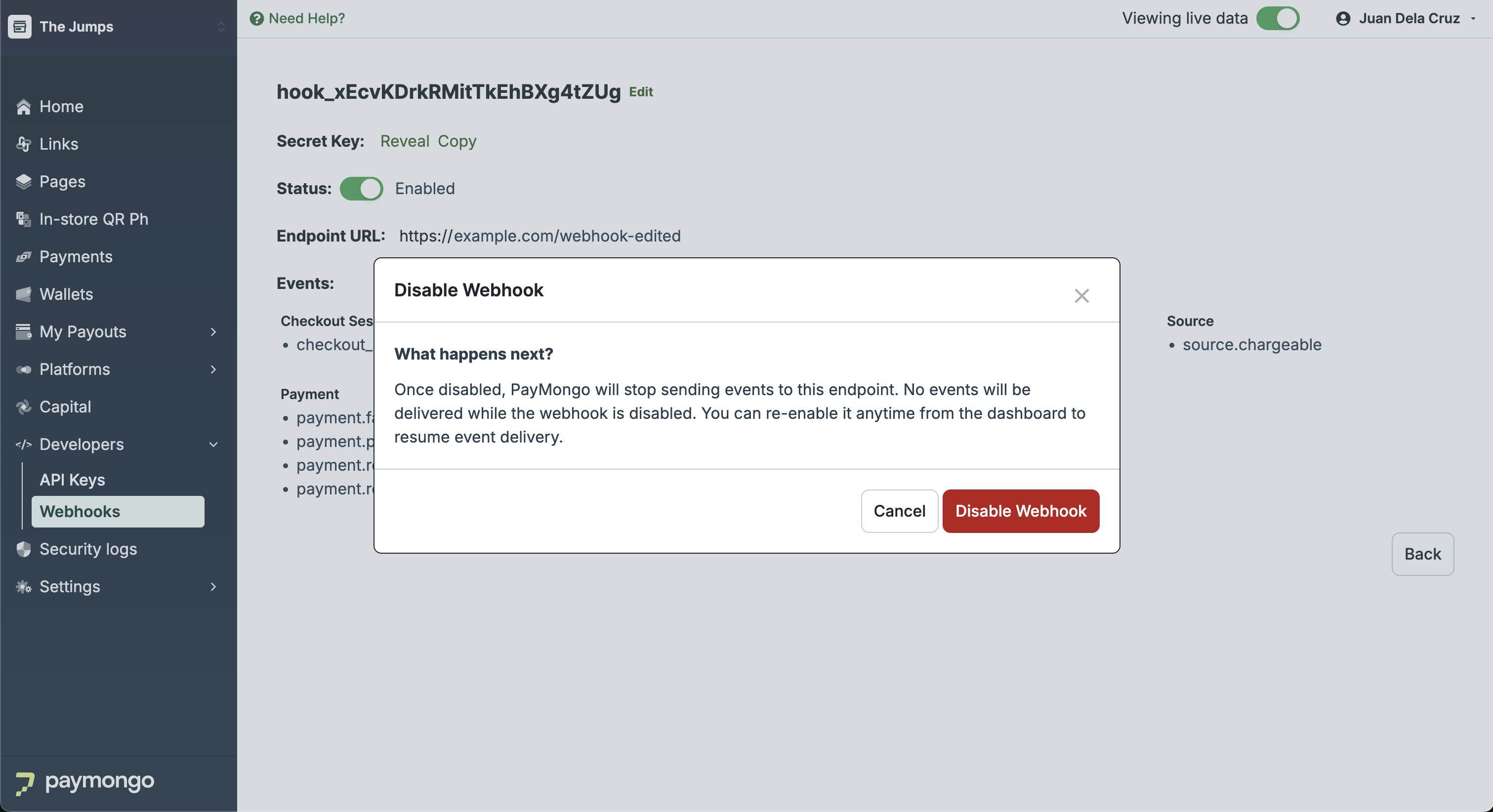Screen dimensions: 1493x812
Task: Click the Pages stack icon
Action: pos(23,182)
